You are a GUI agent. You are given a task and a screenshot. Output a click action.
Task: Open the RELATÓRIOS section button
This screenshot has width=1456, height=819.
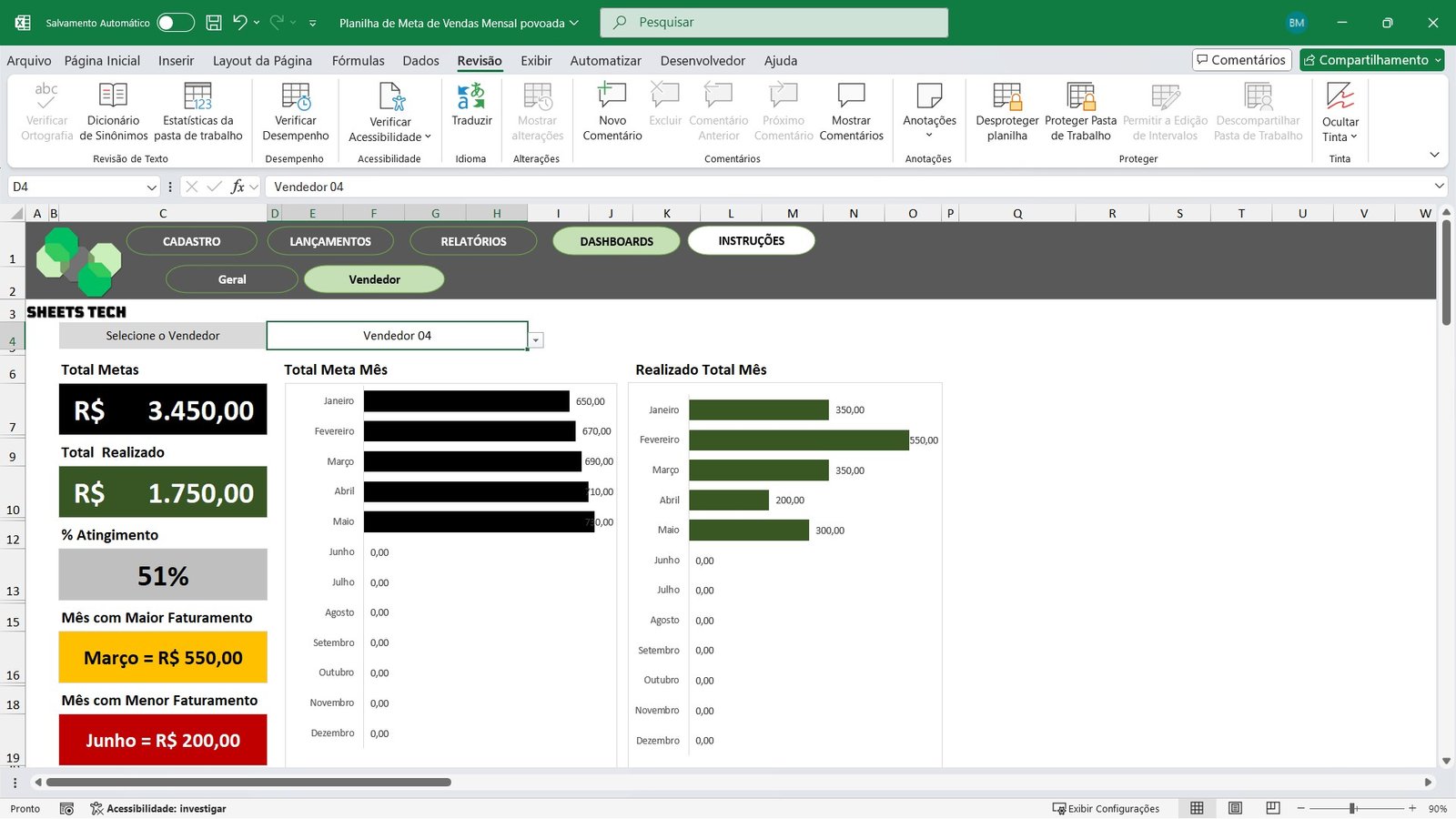(473, 241)
